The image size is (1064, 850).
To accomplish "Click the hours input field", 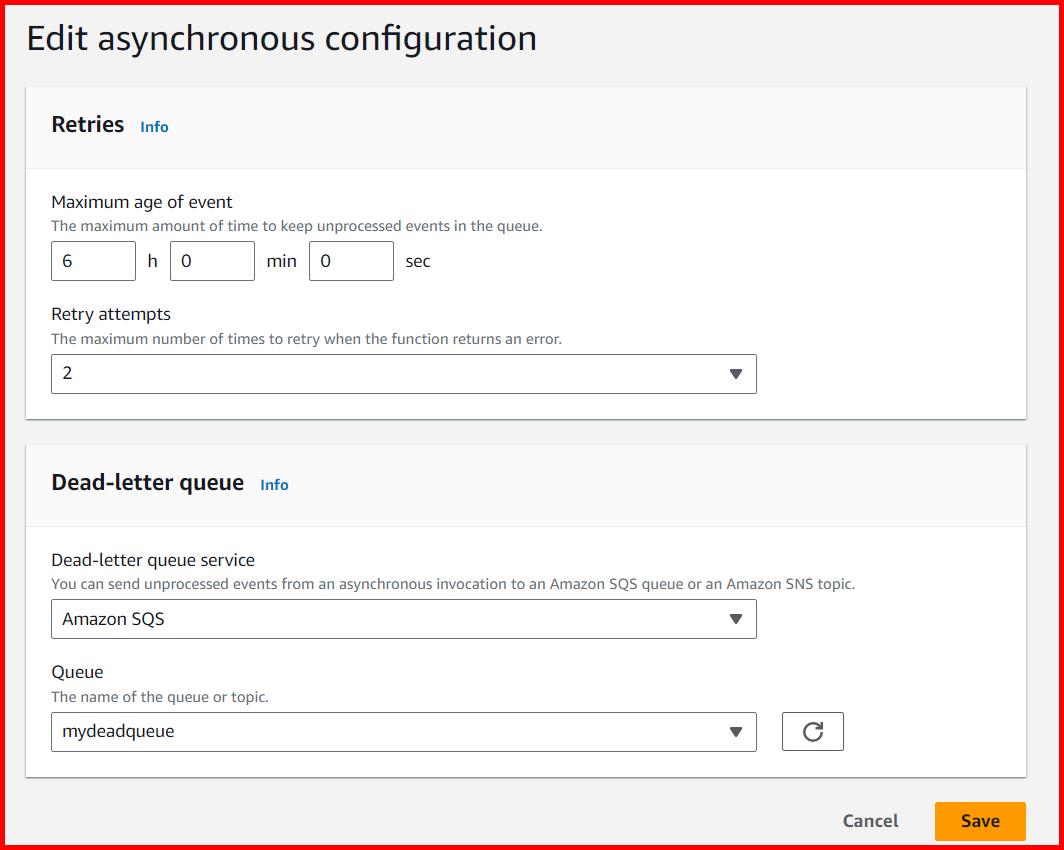I will (x=94, y=261).
